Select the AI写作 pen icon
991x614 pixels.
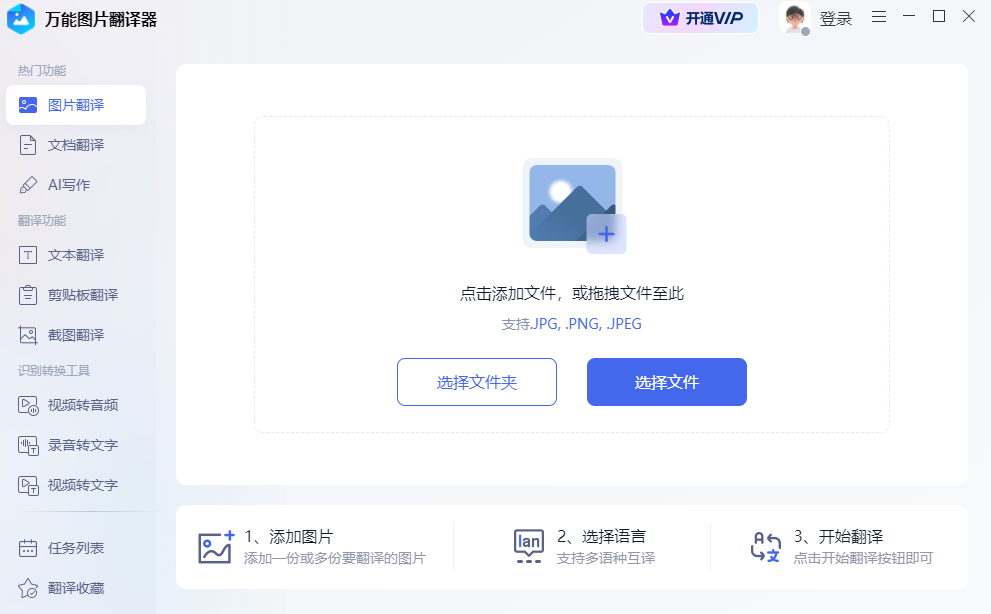tap(28, 185)
